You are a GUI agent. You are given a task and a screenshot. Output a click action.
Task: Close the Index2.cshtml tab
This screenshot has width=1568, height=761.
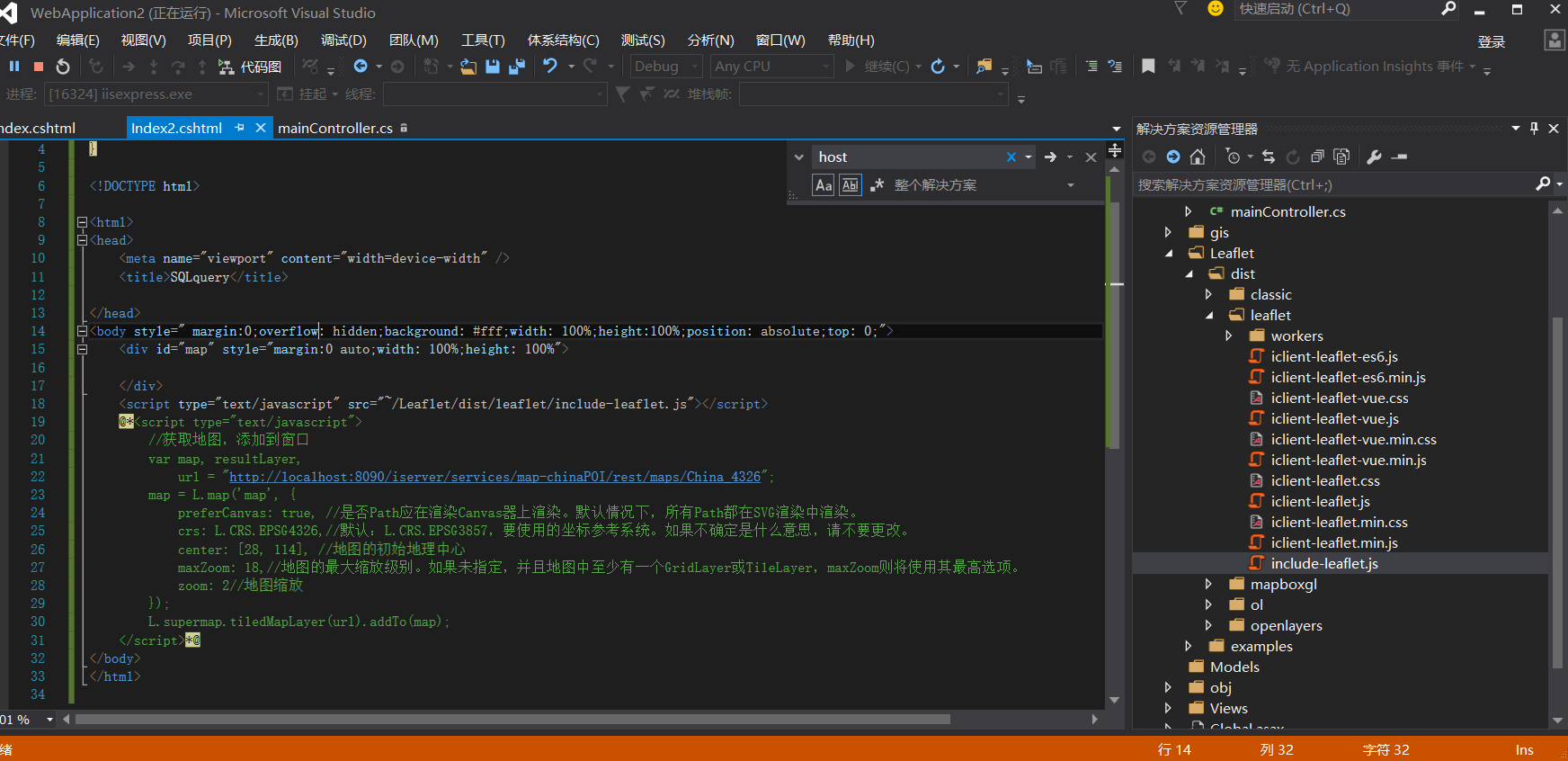click(x=261, y=128)
